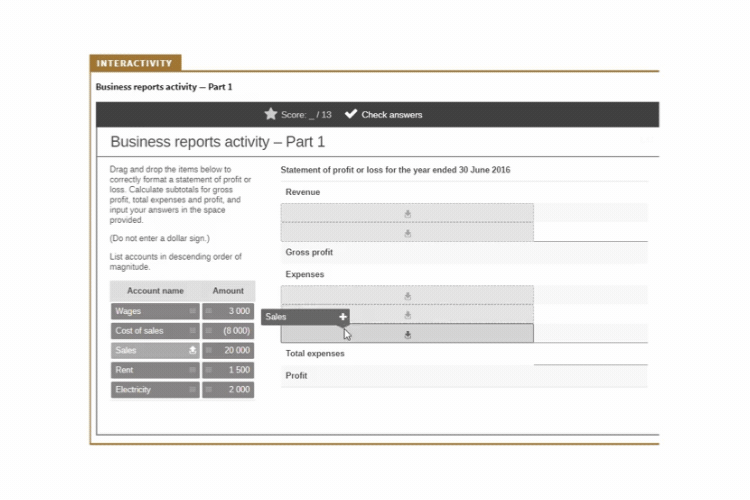Select the Rent account tile
The width and height of the screenshot is (750, 500).
pos(155,370)
